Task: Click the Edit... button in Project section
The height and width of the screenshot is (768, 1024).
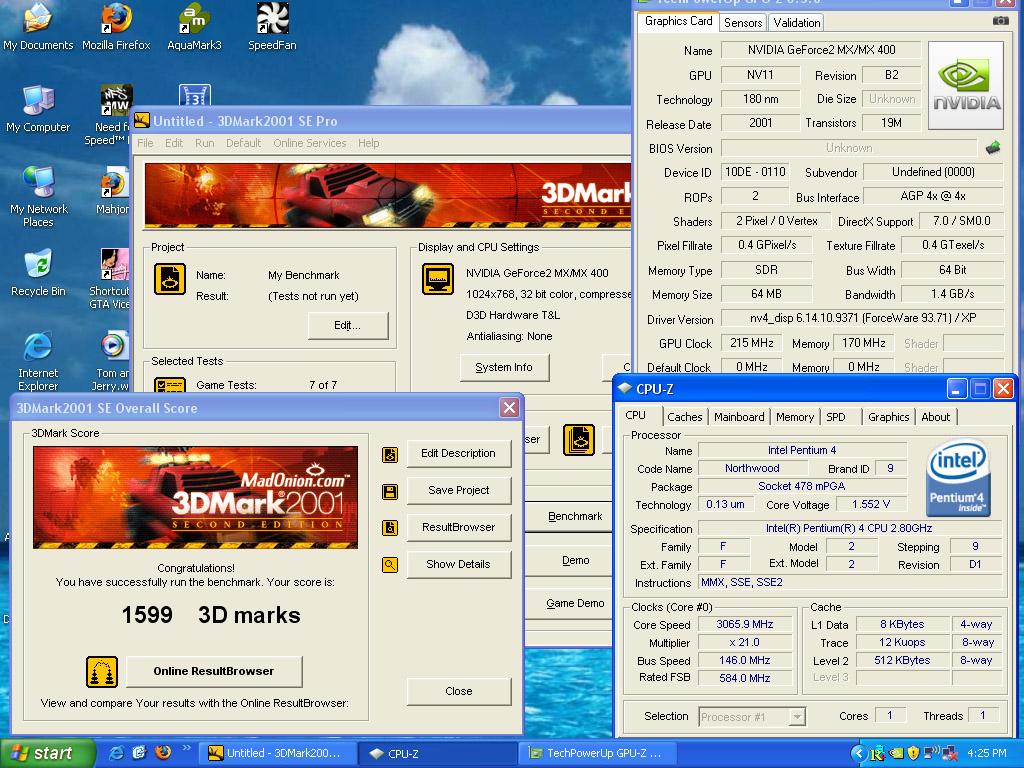Action: click(347, 325)
